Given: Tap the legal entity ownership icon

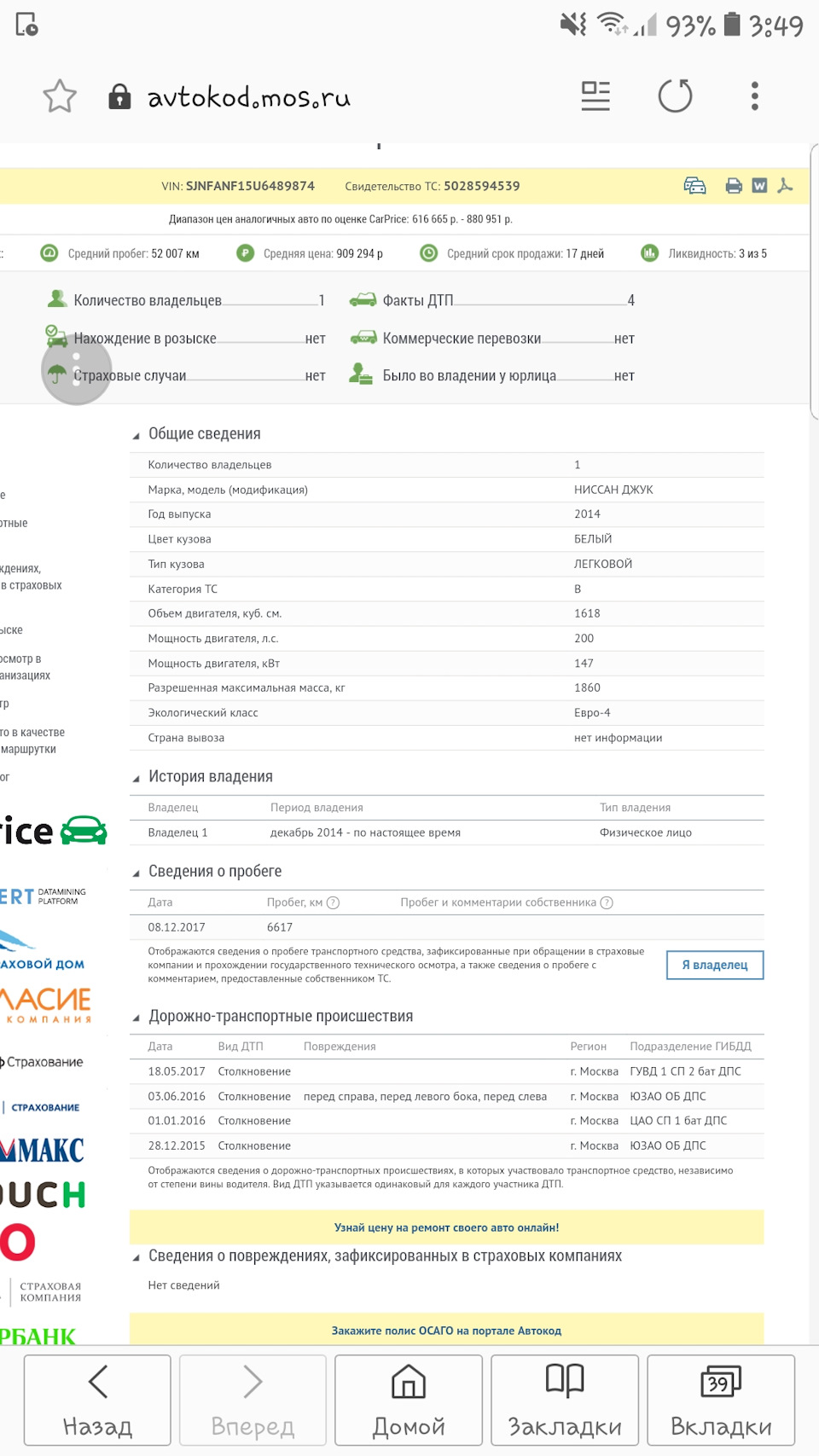Looking at the screenshot, I should (361, 374).
